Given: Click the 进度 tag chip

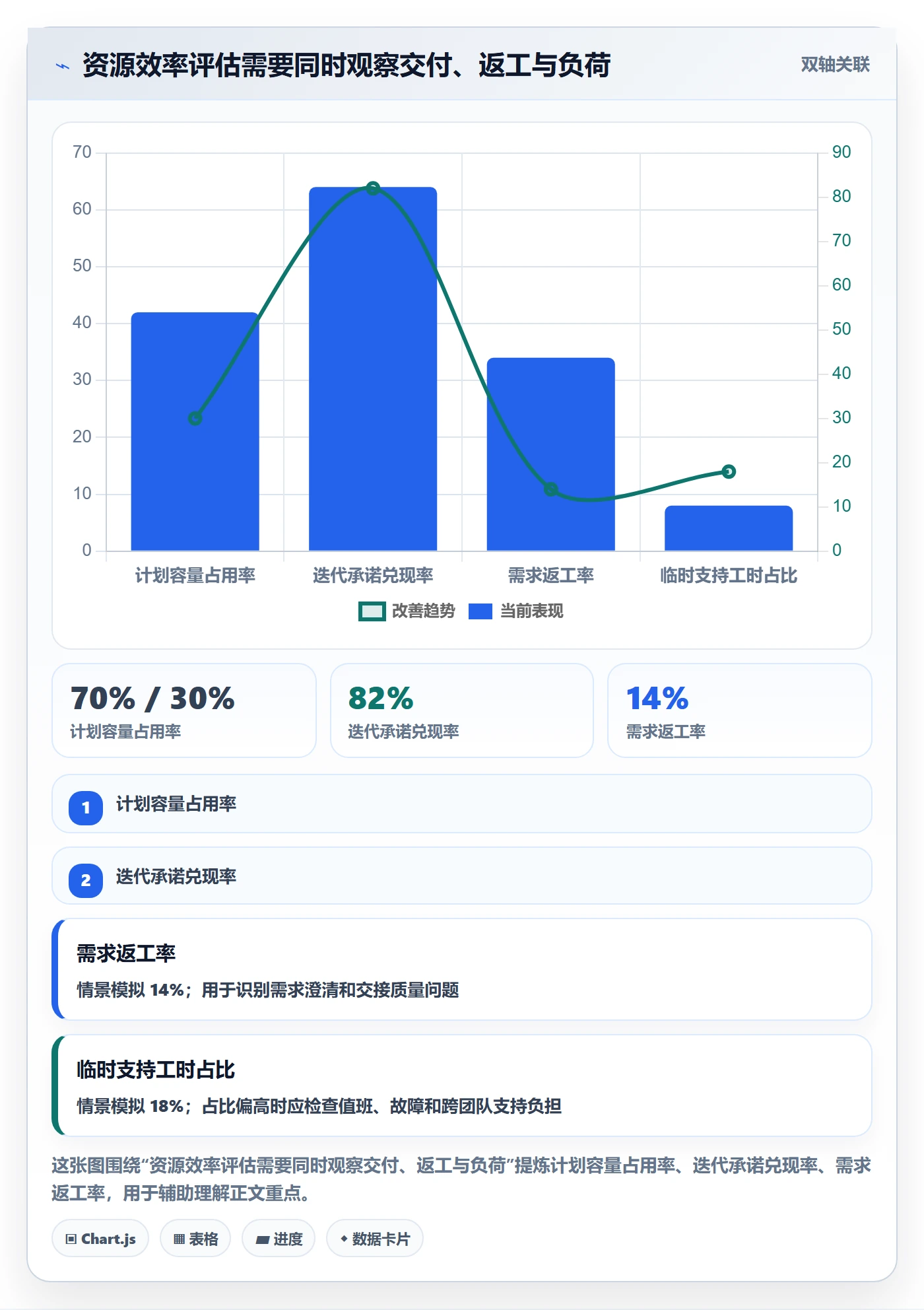Looking at the screenshot, I should 279,1239.
